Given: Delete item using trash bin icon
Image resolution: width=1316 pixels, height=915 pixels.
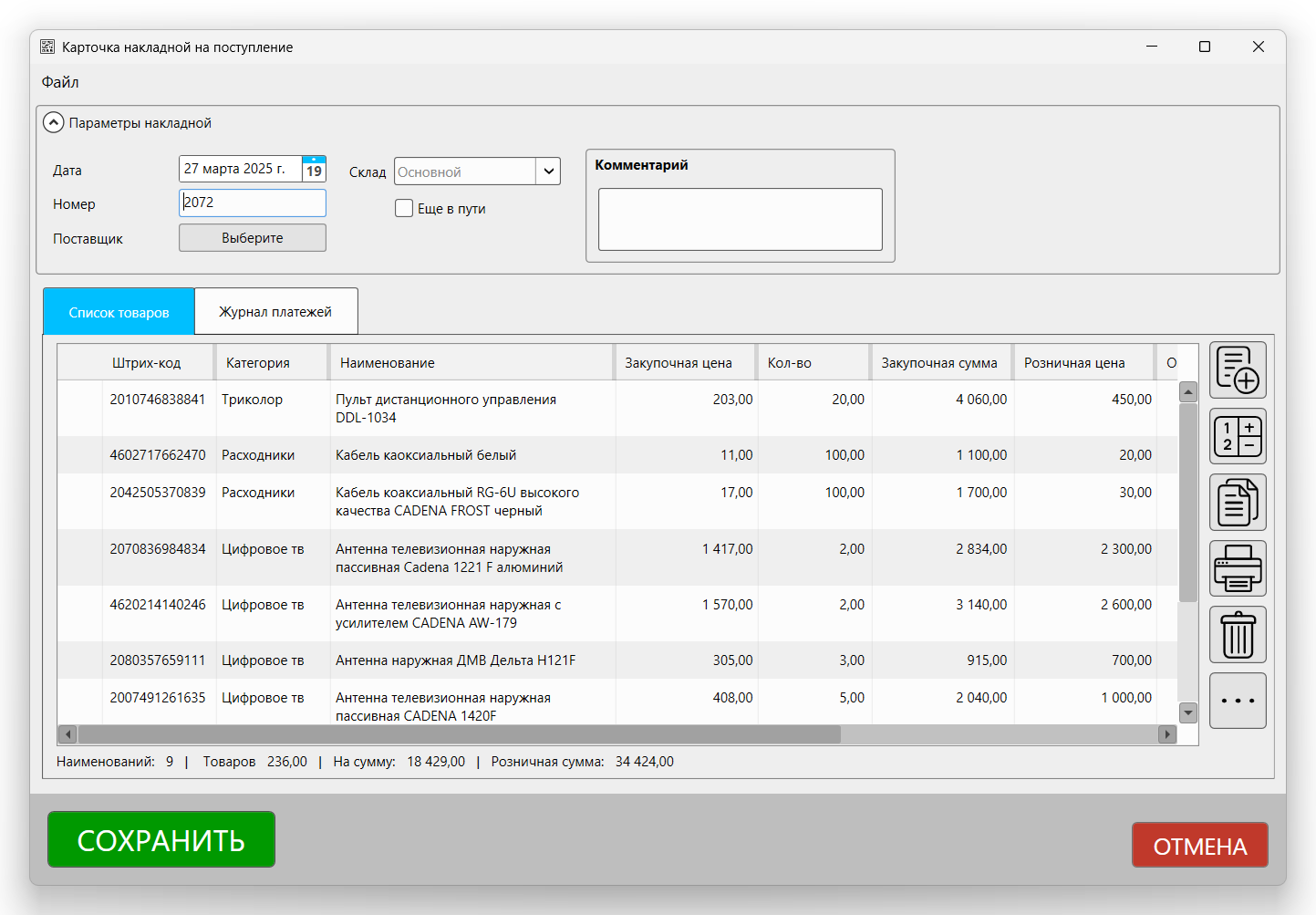Looking at the screenshot, I should click(1238, 635).
